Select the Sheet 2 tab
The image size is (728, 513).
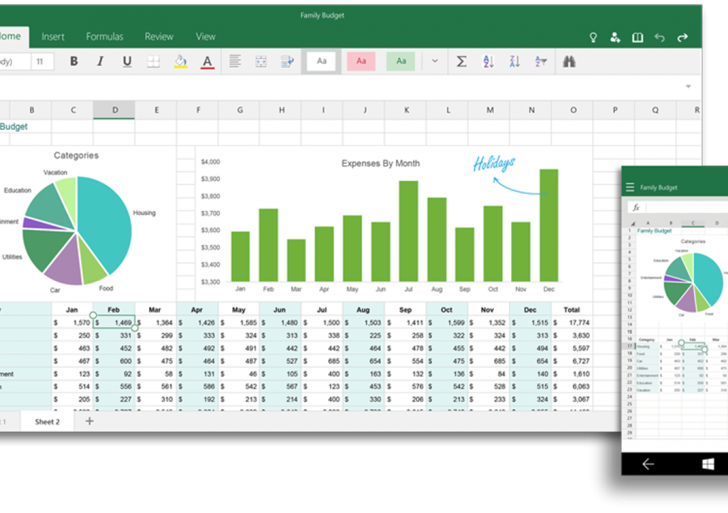[x=47, y=421]
